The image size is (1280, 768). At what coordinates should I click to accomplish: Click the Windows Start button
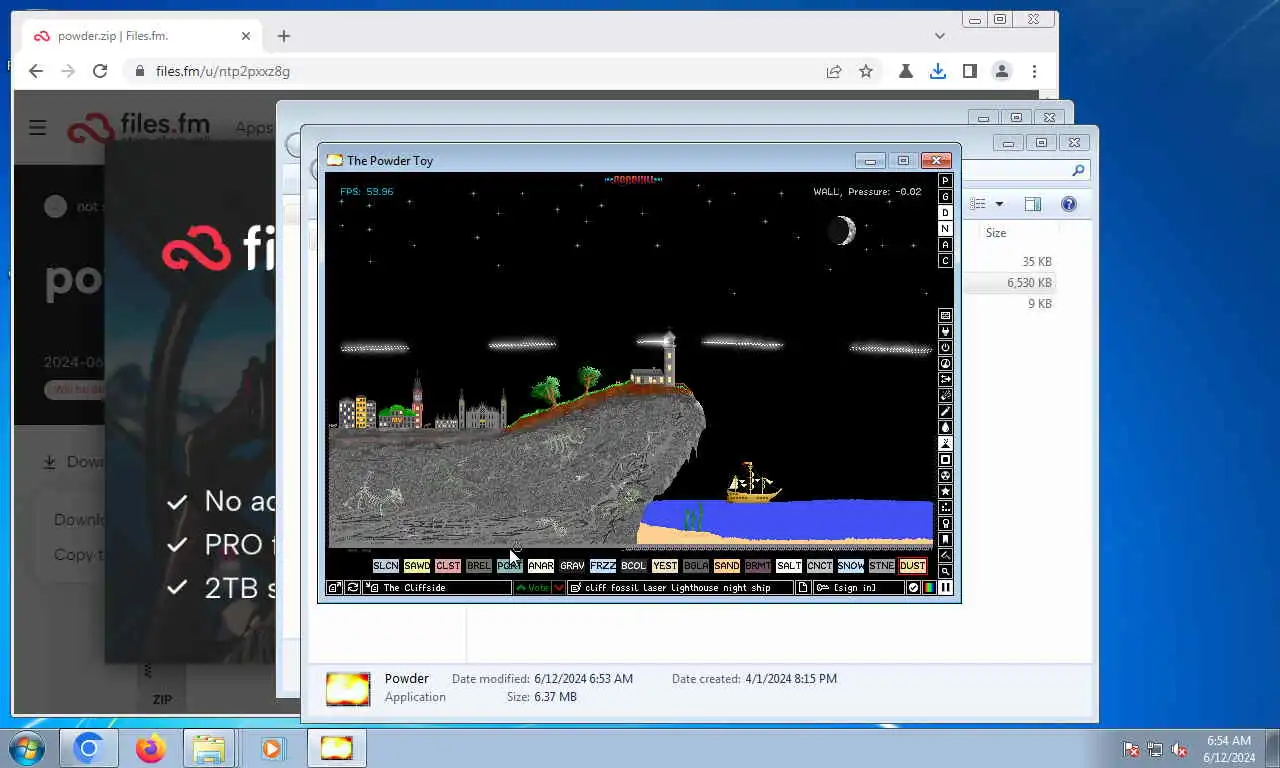[x=27, y=748]
